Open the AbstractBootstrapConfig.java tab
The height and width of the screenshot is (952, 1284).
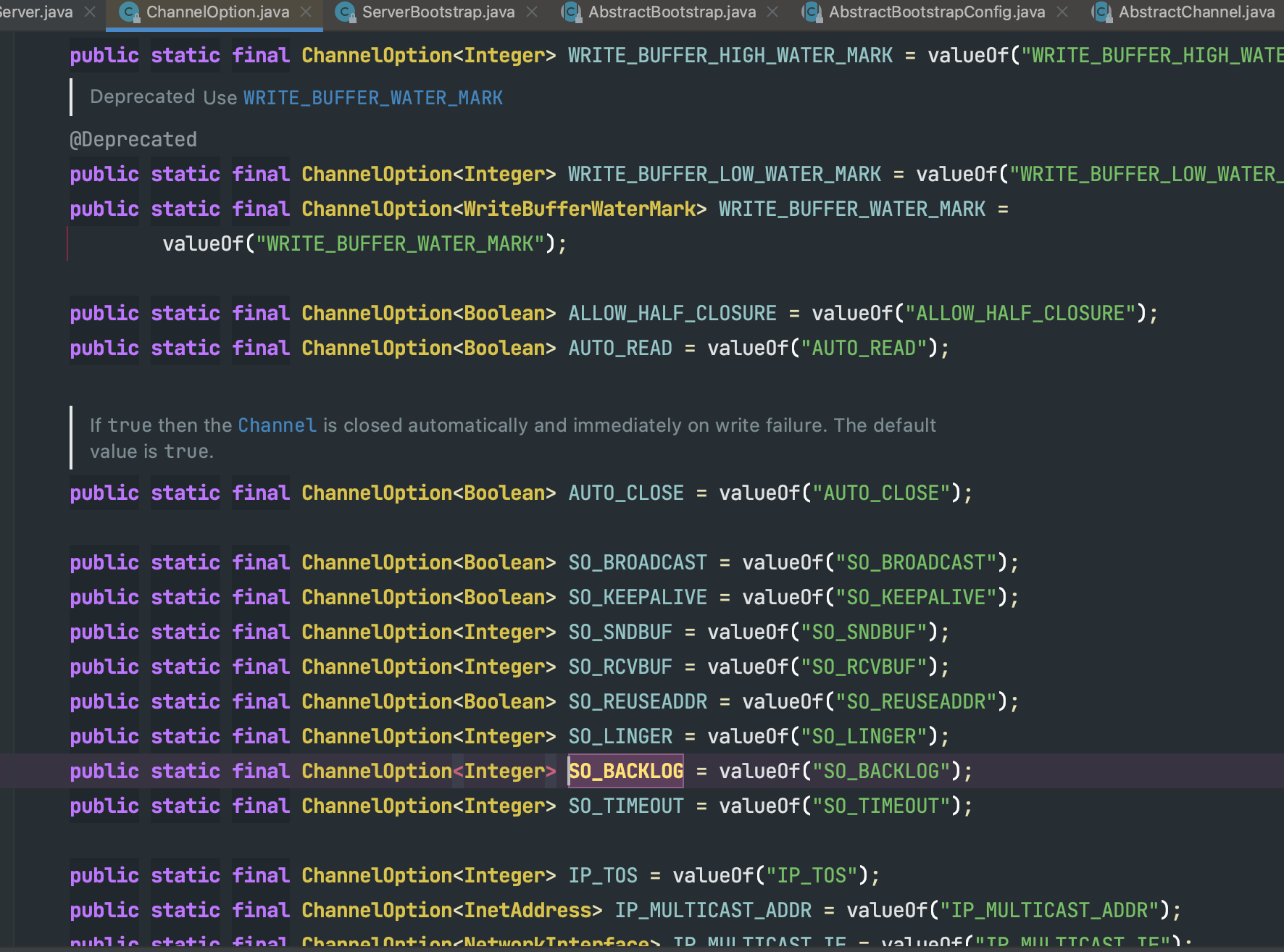(937, 12)
